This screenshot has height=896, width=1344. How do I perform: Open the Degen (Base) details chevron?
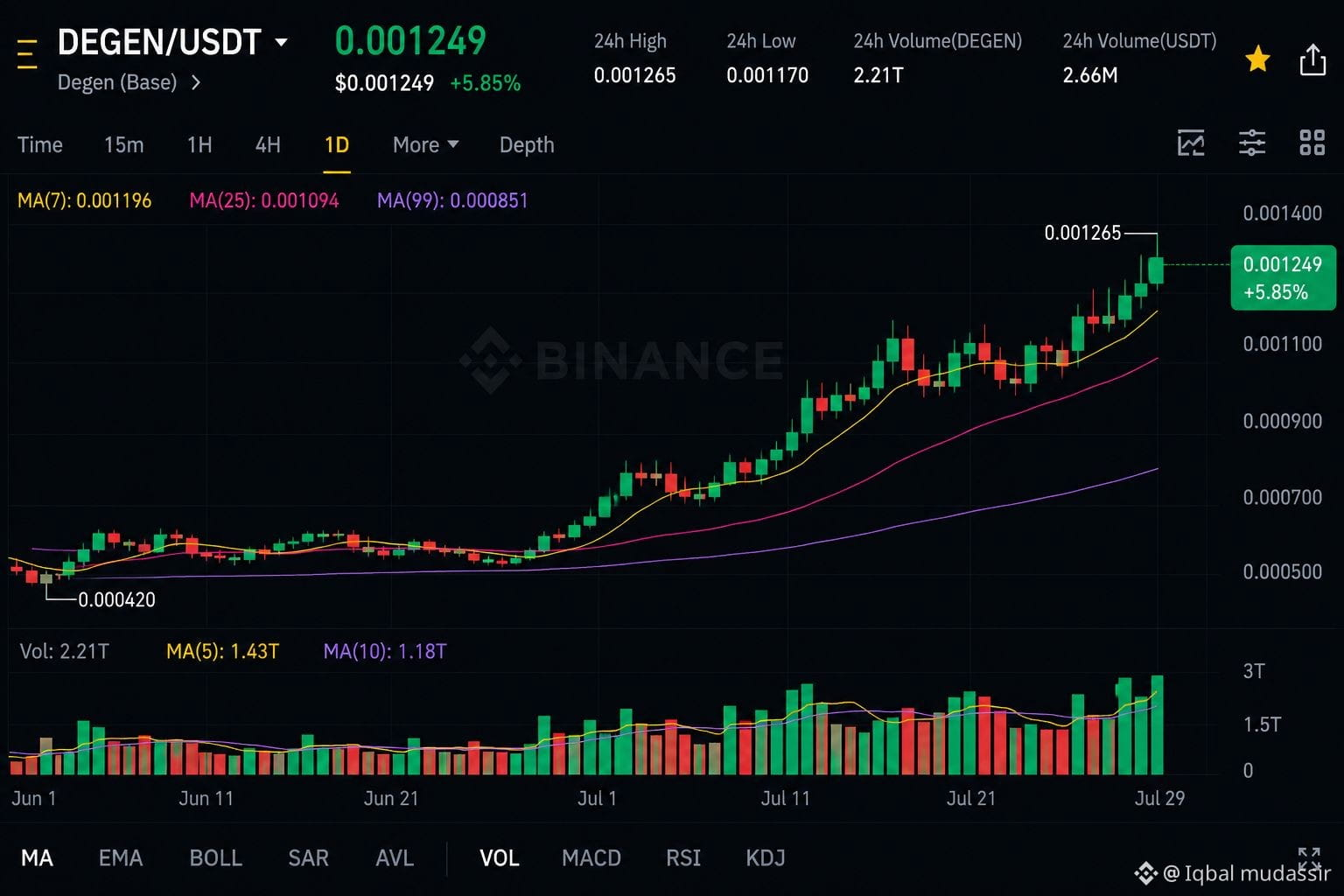click(x=196, y=82)
